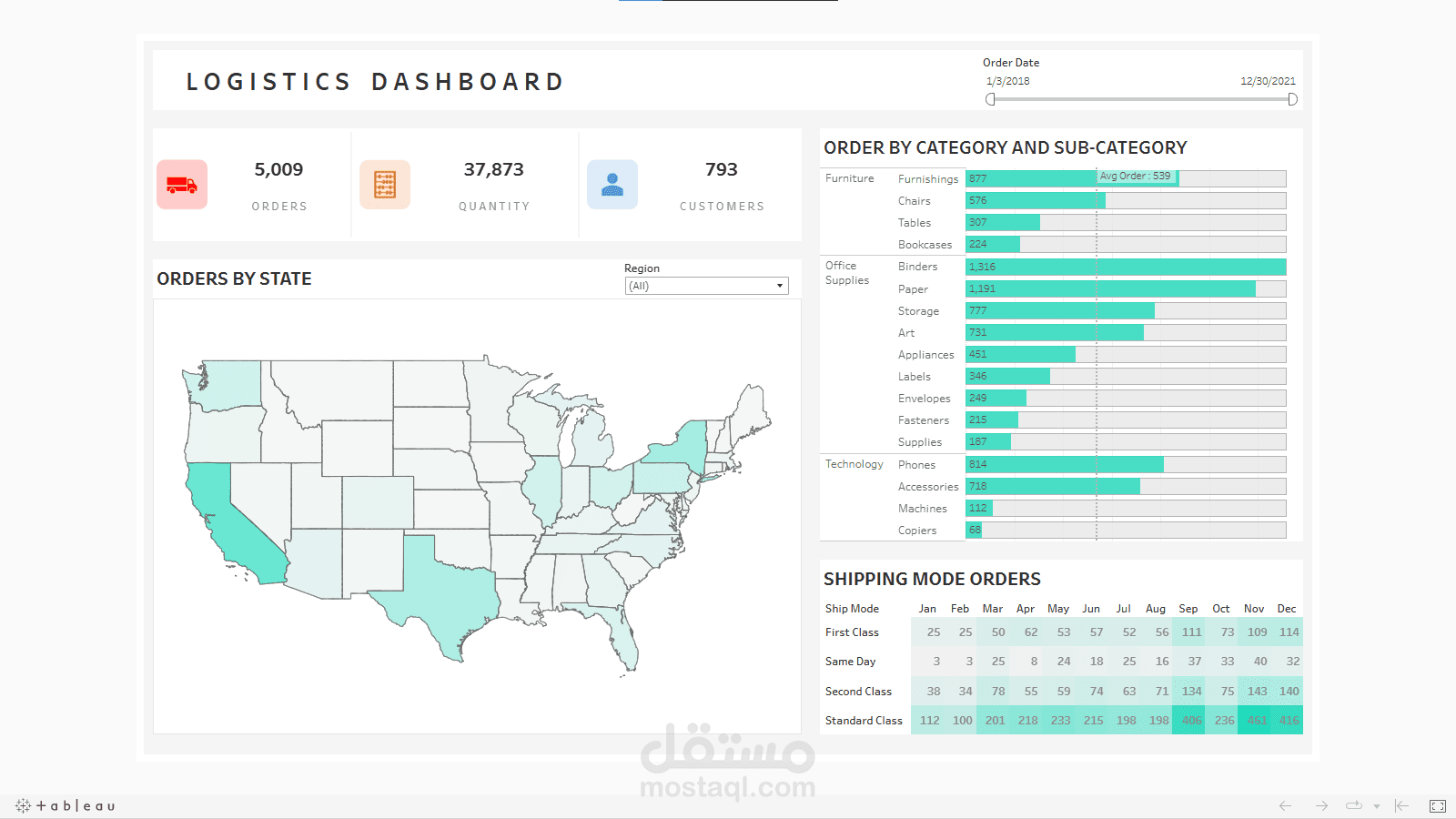Click the orange abacus Quantity icon
This screenshot has width=1456, height=819.
click(x=385, y=184)
